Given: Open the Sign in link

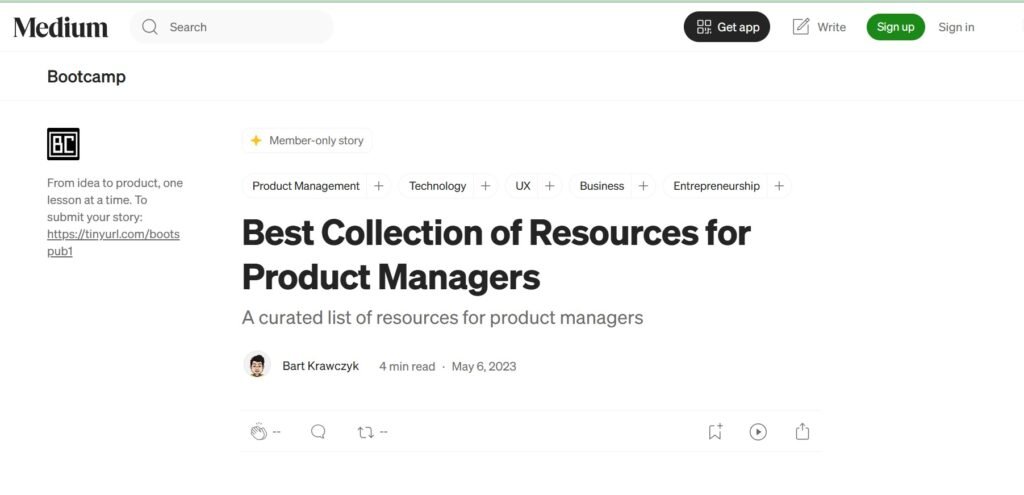Looking at the screenshot, I should tap(956, 27).
